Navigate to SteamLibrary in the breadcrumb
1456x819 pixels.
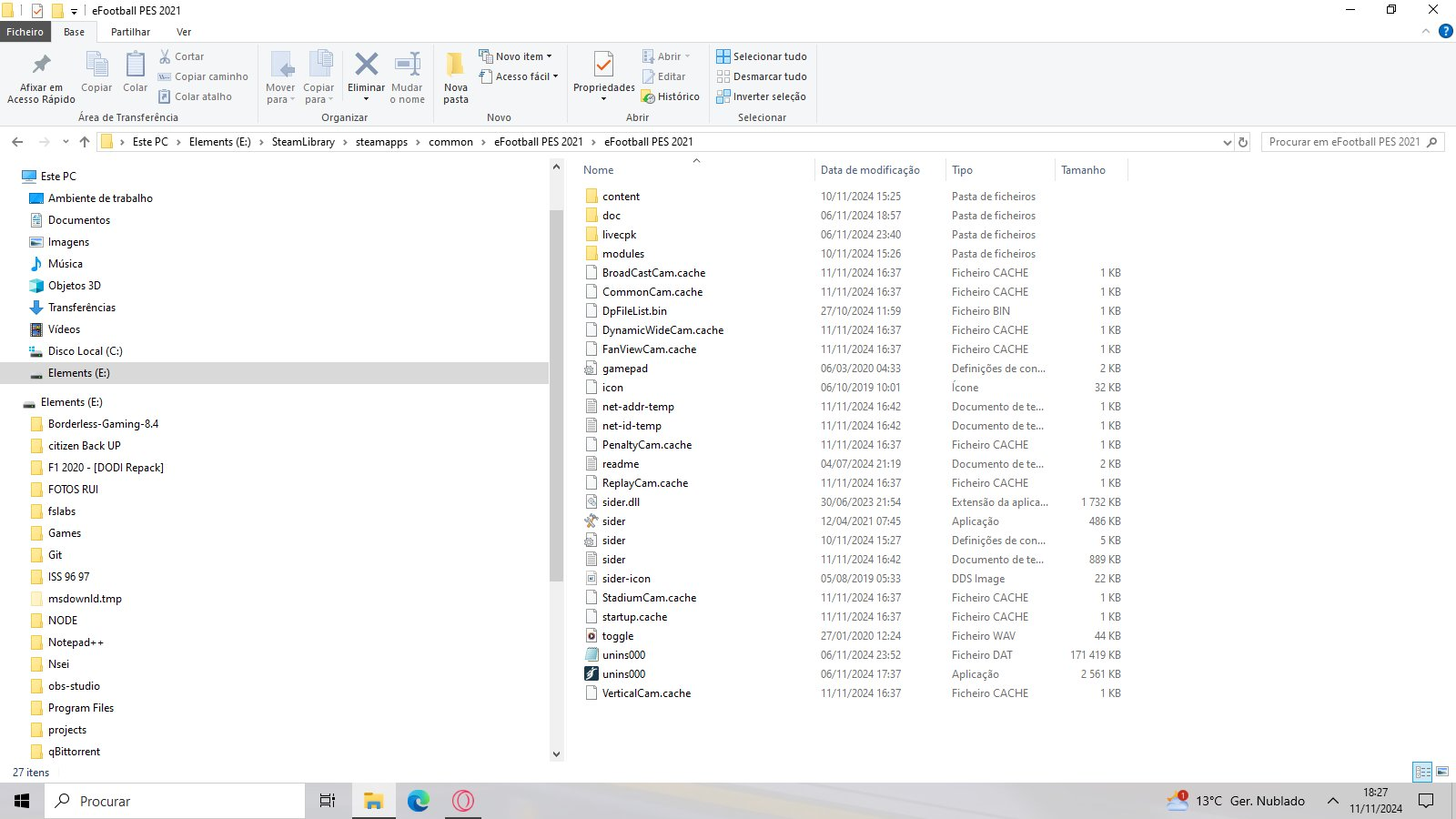[x=303, y=142]
